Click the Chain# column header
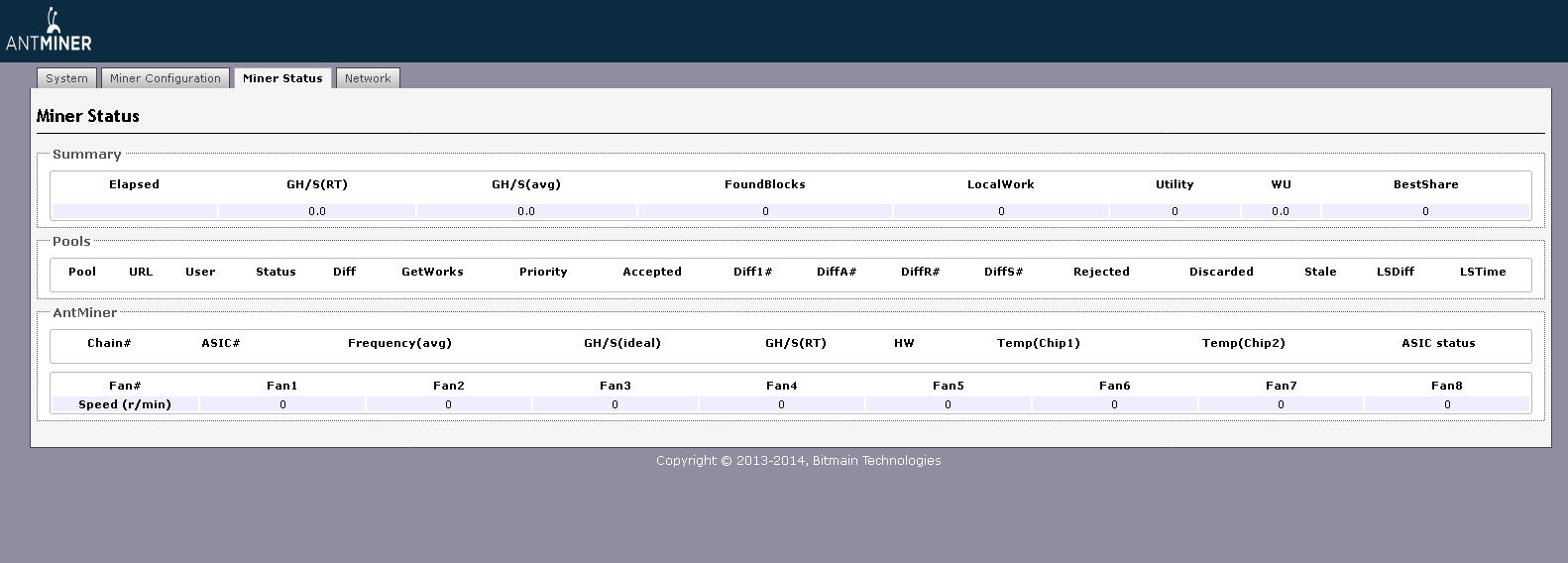Viewport: 1568px width, 563px height. [x=109, y=343]
